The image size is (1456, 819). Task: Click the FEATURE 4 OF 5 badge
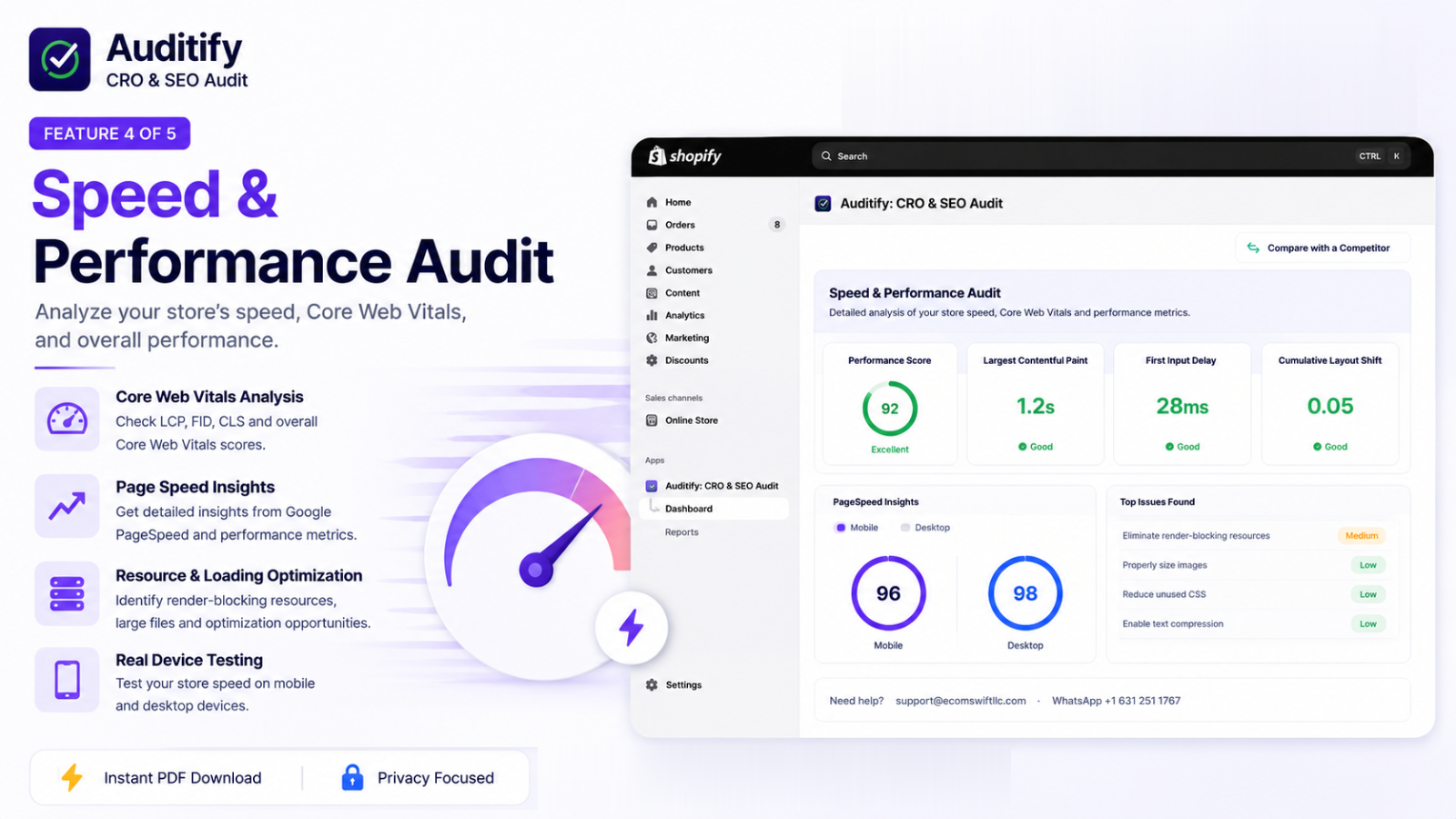(109, 134)
